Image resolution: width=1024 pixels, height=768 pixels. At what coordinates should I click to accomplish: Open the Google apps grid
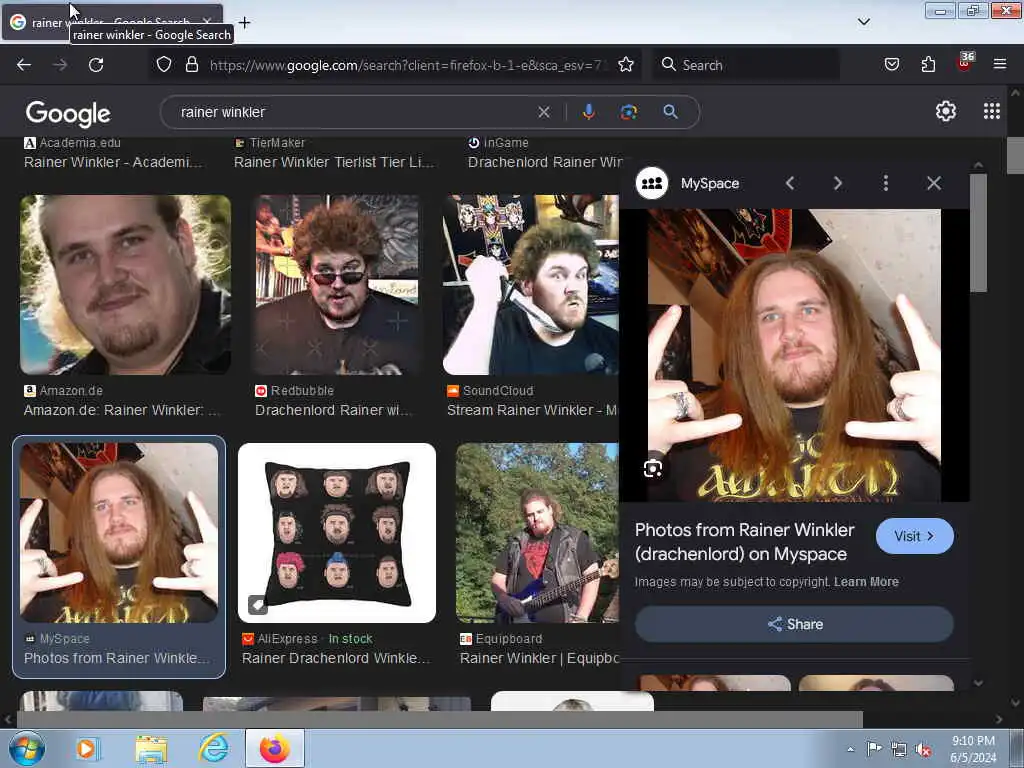pos(991,112)
